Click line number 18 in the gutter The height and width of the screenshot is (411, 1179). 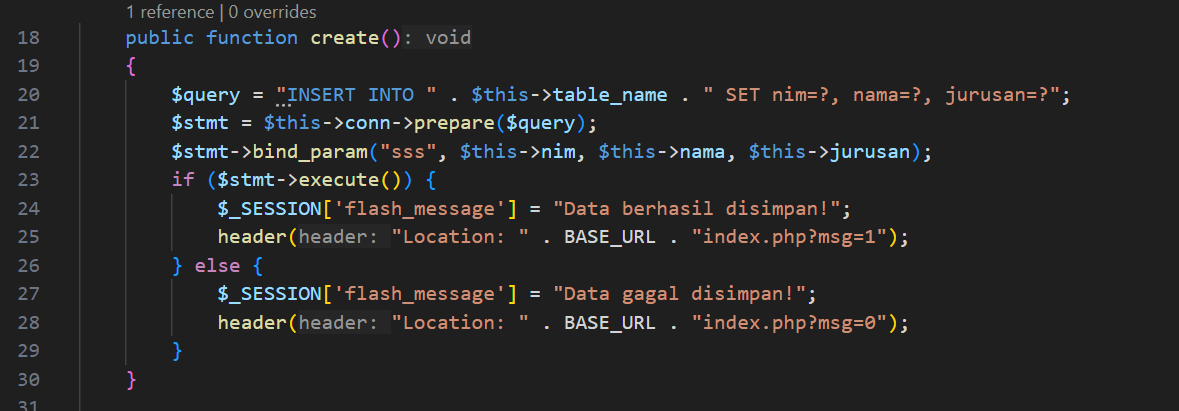point(29,38)
